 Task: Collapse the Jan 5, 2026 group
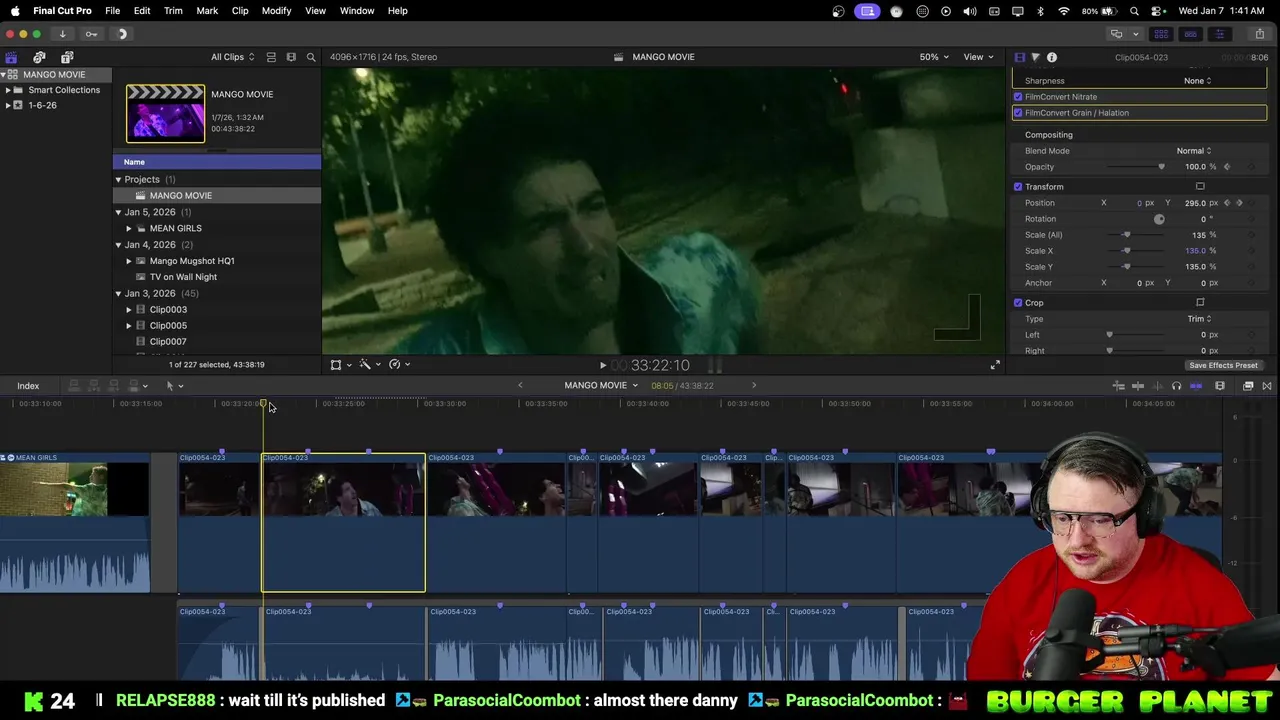(x=118, y=212)
